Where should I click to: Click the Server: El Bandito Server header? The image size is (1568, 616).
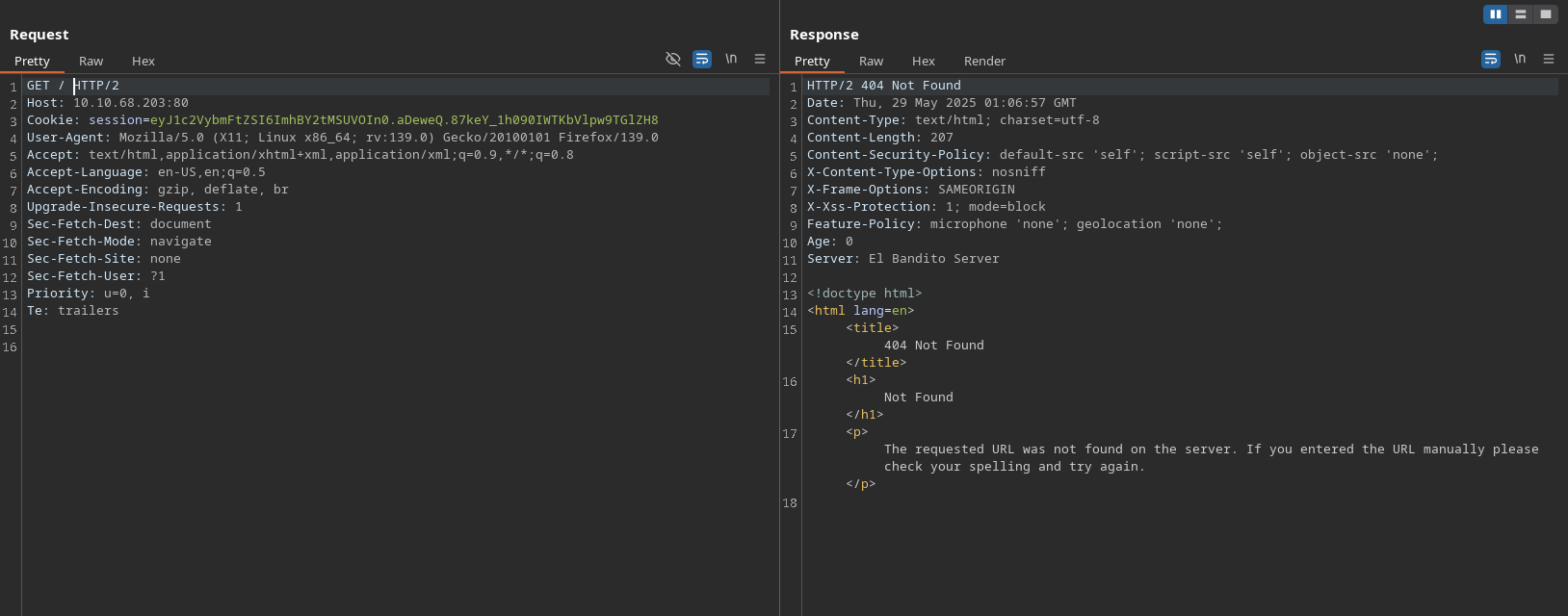(x=902, y=259)
